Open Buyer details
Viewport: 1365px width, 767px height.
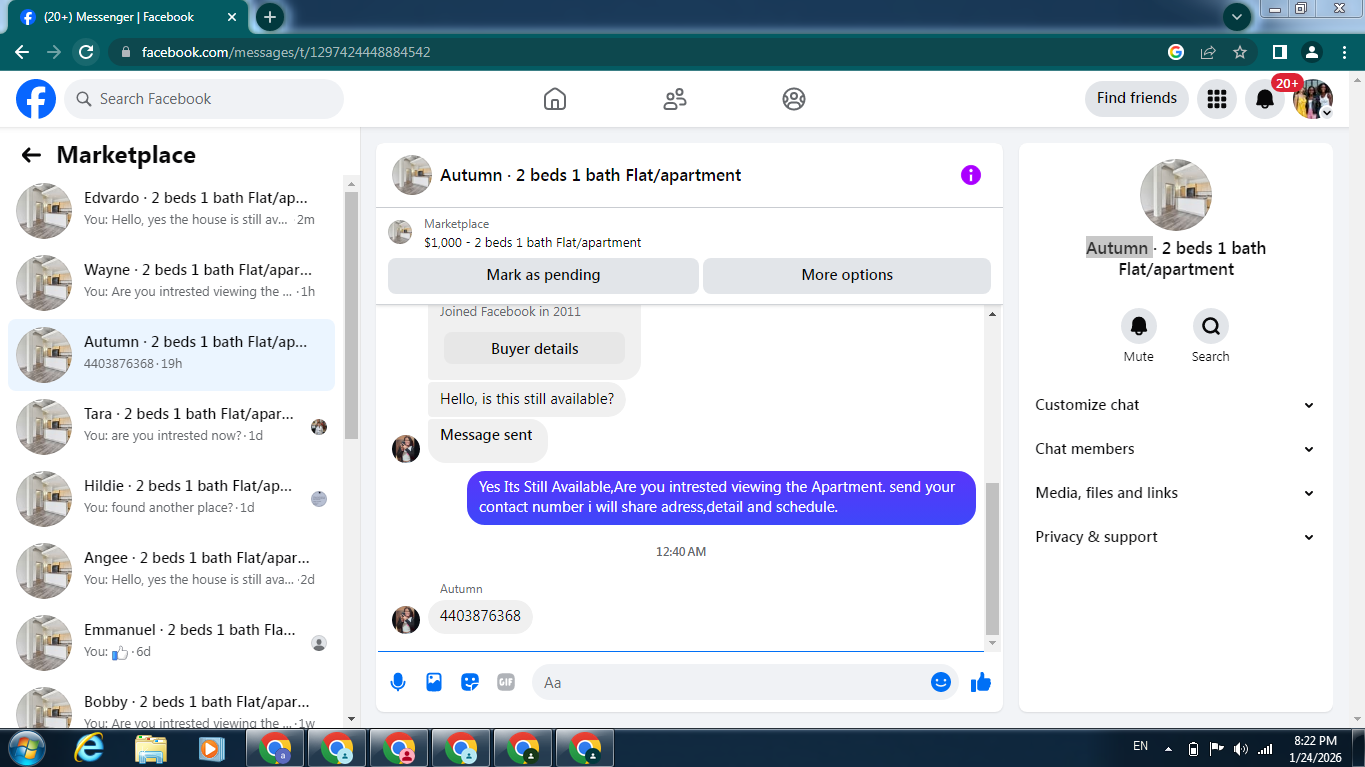point(534,349)
